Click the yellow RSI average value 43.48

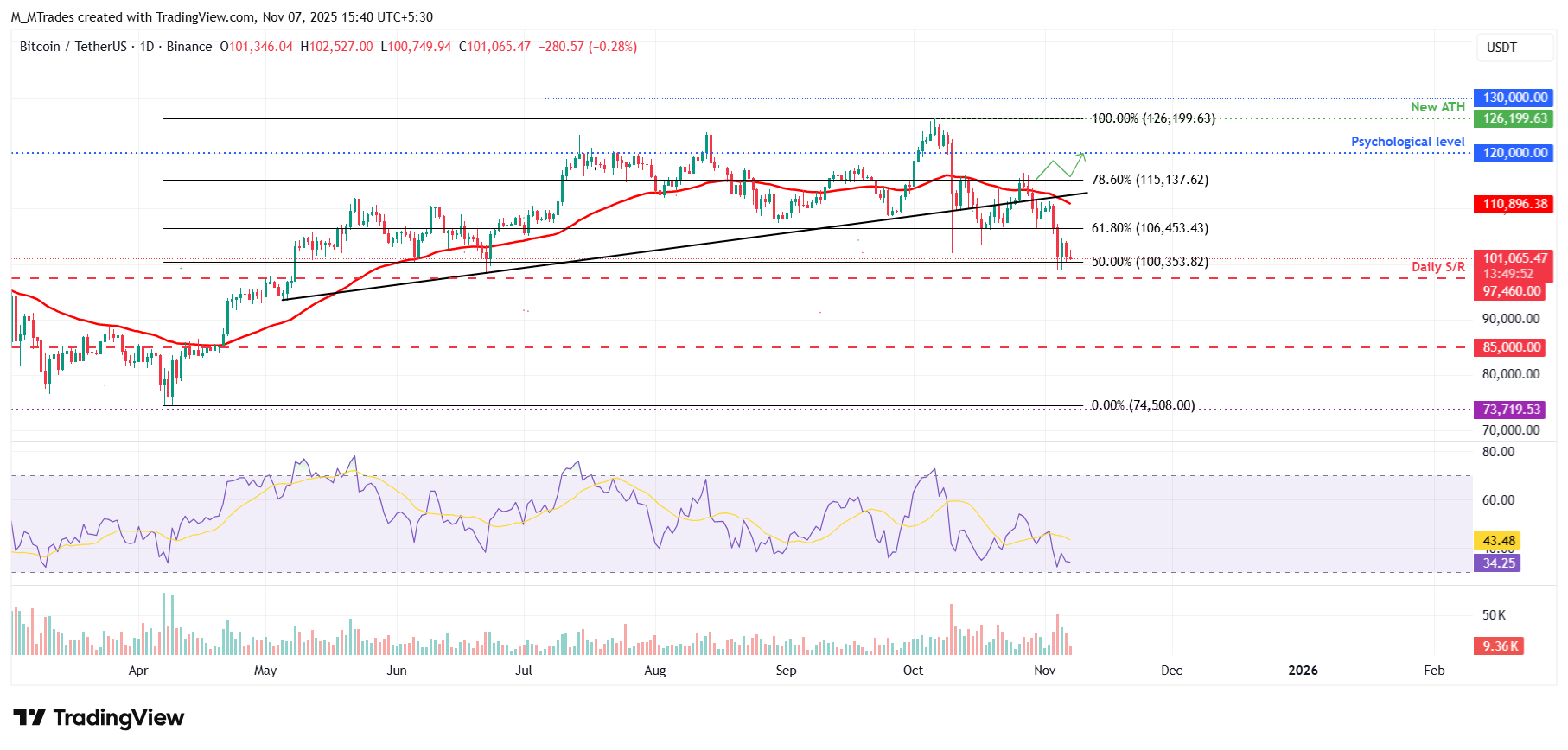tap(1498, 541)
